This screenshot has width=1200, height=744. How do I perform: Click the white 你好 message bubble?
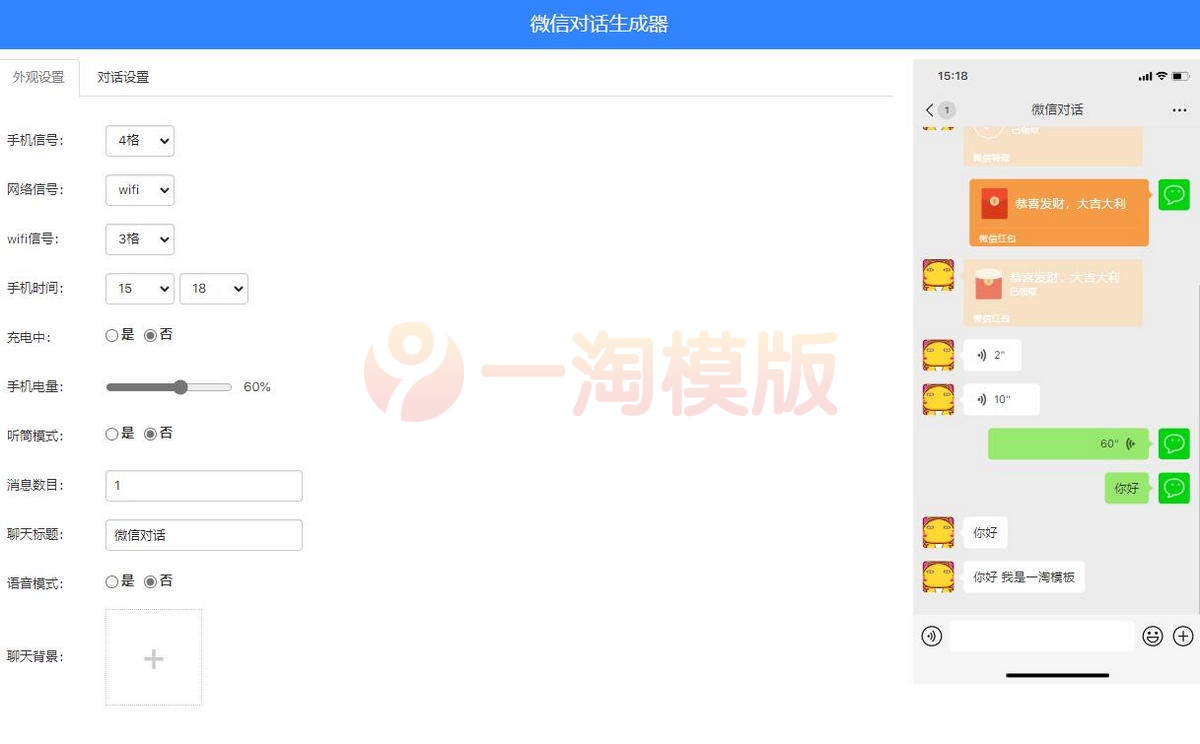click(x=985, y=533)
